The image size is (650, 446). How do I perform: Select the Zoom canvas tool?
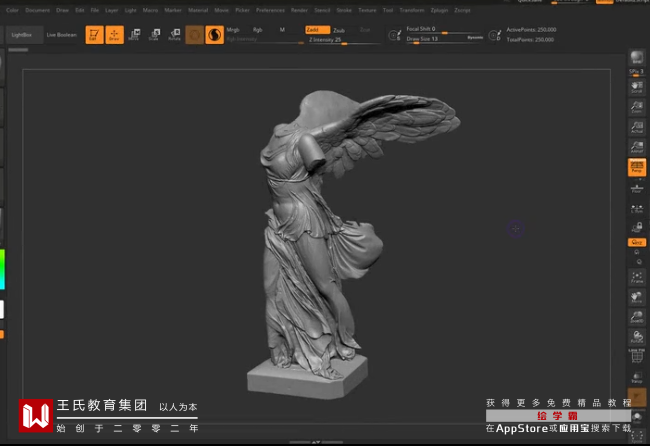pyautogui.click(x=637, y=107)
